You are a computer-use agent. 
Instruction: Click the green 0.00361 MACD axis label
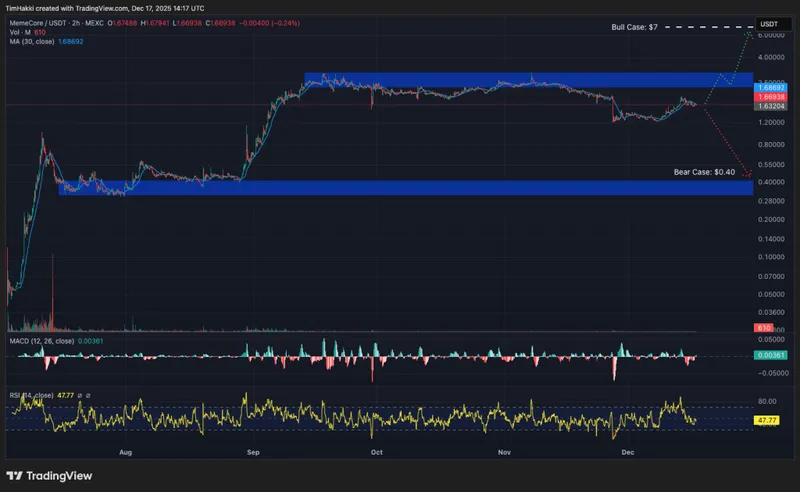point(770,355)
